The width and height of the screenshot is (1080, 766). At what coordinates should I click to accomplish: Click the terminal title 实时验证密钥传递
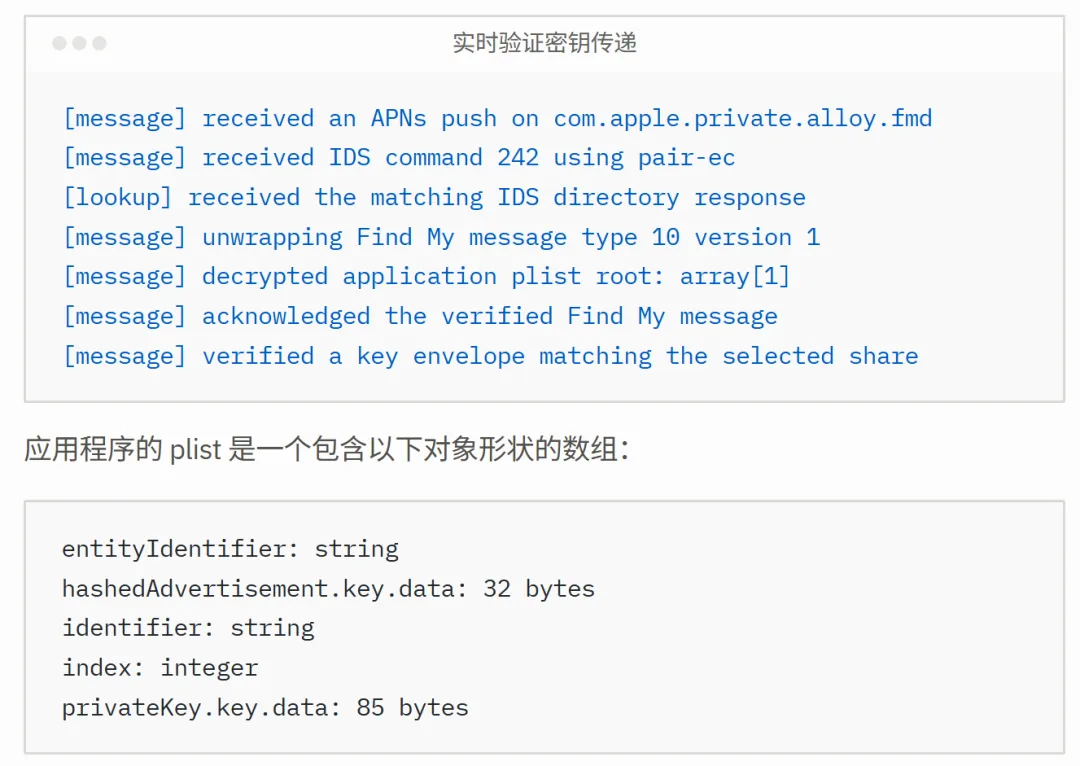[x=544, y=43]
